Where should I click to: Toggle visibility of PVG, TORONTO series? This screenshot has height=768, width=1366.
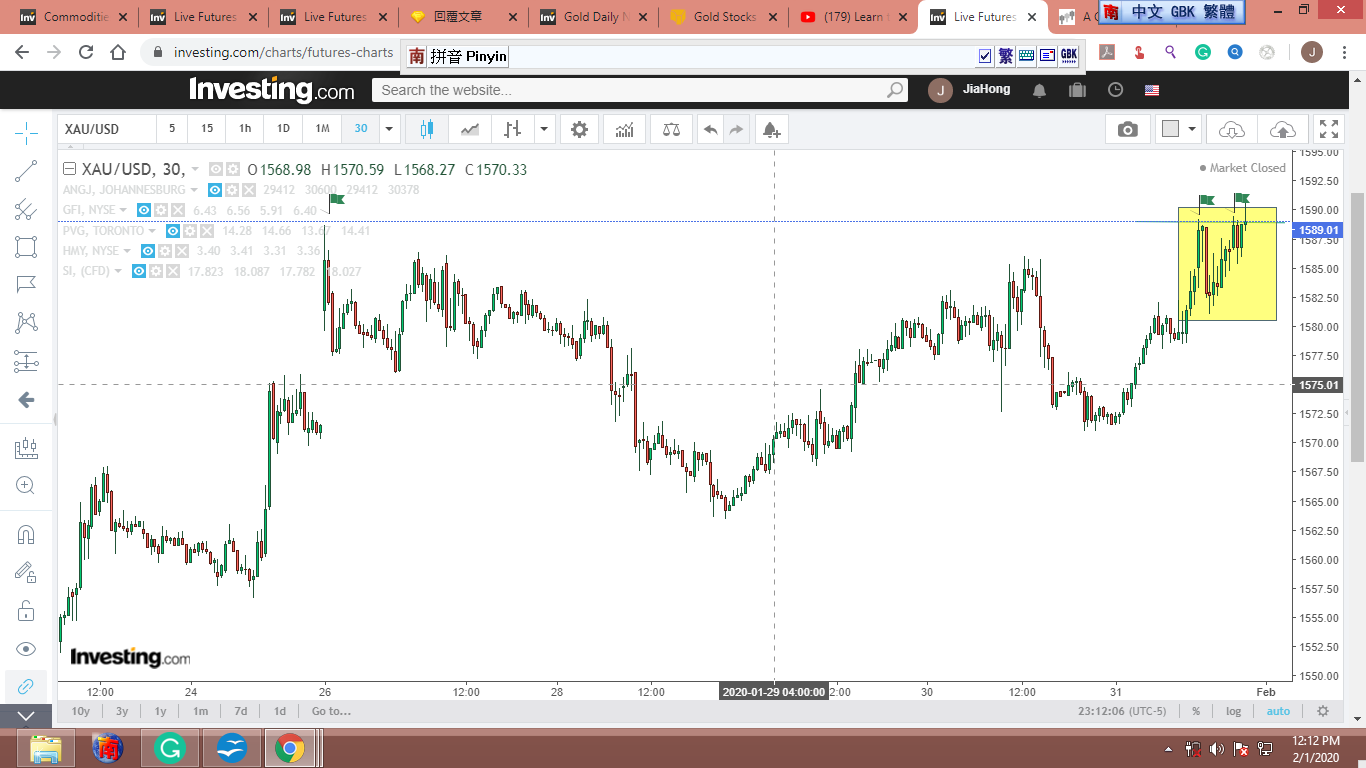click(173, 231)
